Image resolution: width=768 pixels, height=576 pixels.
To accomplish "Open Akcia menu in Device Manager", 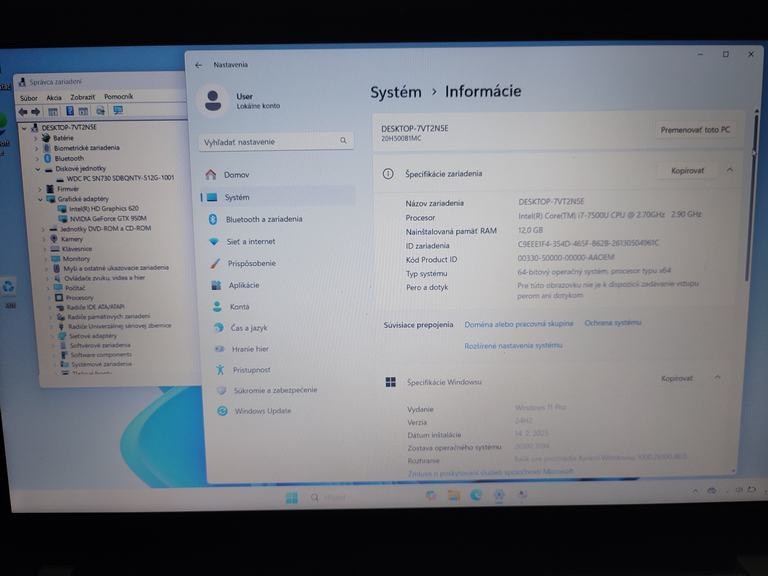I will pyautogui.click(x=54, y=98).
